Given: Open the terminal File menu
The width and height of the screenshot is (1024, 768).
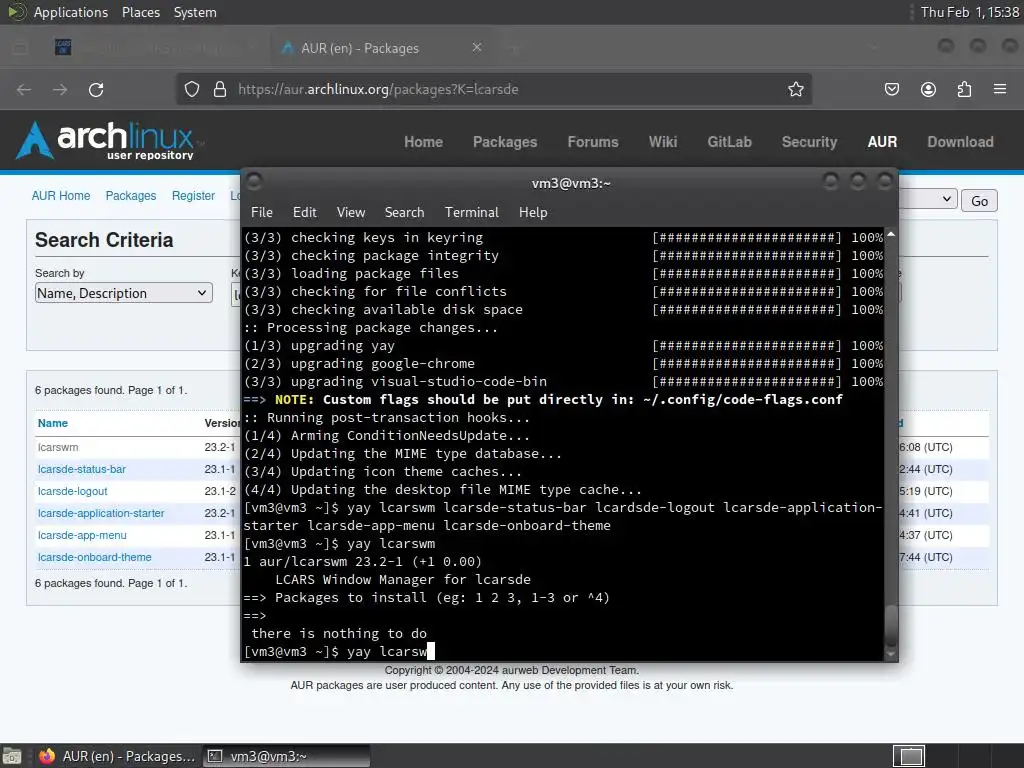Looking at the screenshot, I should [x=262, y=212].
